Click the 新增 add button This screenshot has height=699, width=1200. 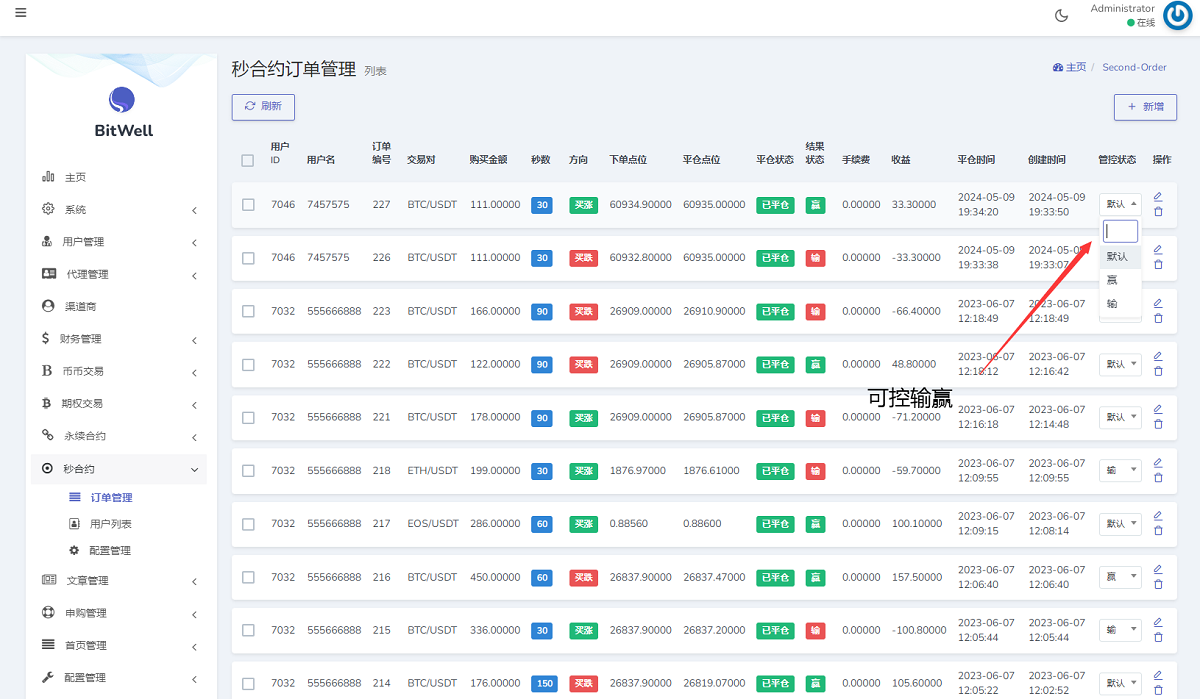point(1145,107)
